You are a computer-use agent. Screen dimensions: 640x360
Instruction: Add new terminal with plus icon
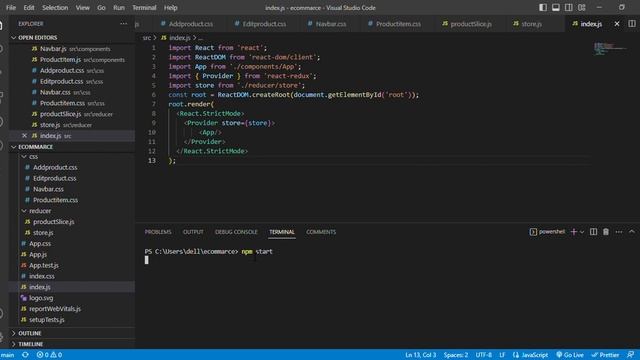(x=573, y=232)
